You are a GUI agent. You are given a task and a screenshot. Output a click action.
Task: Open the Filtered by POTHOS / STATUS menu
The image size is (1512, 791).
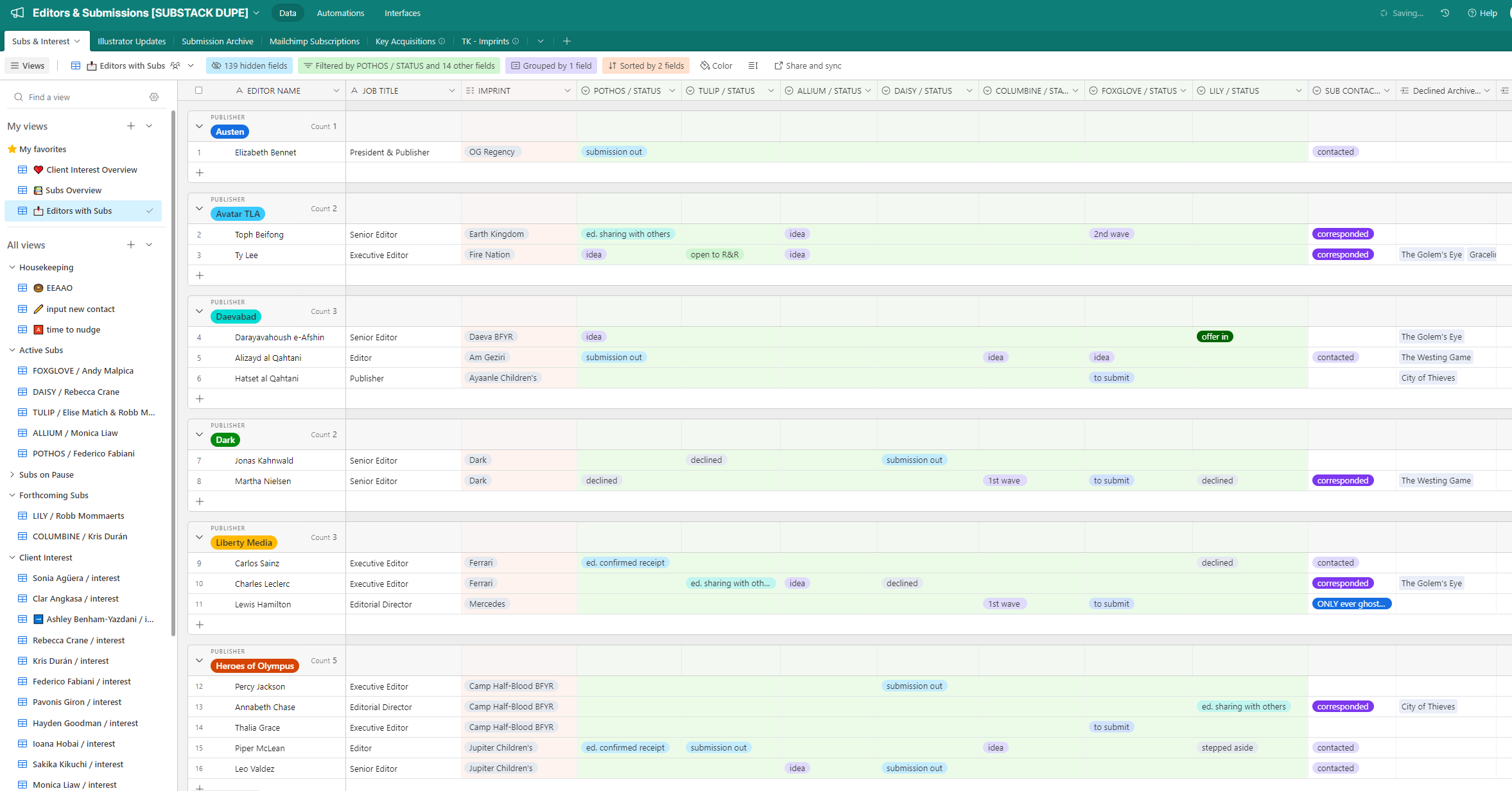(x=399, y=65)
